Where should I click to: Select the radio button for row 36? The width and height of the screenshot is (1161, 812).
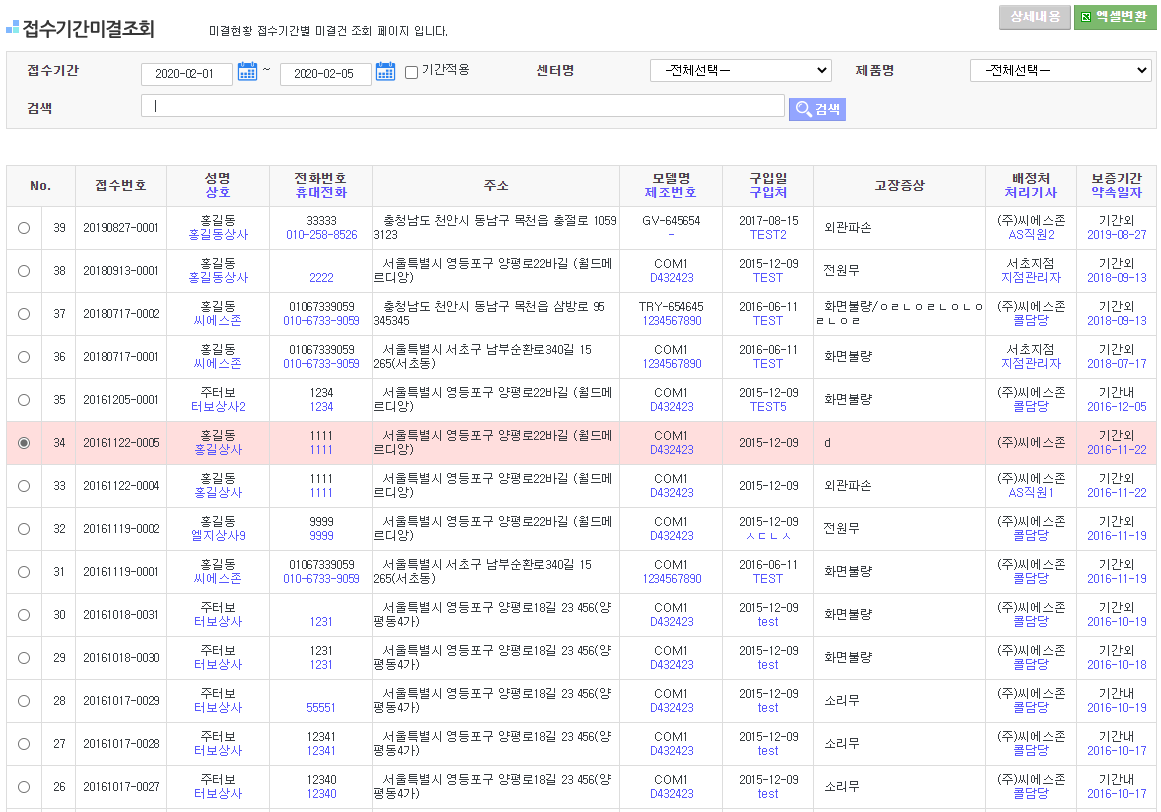(24, 357)
